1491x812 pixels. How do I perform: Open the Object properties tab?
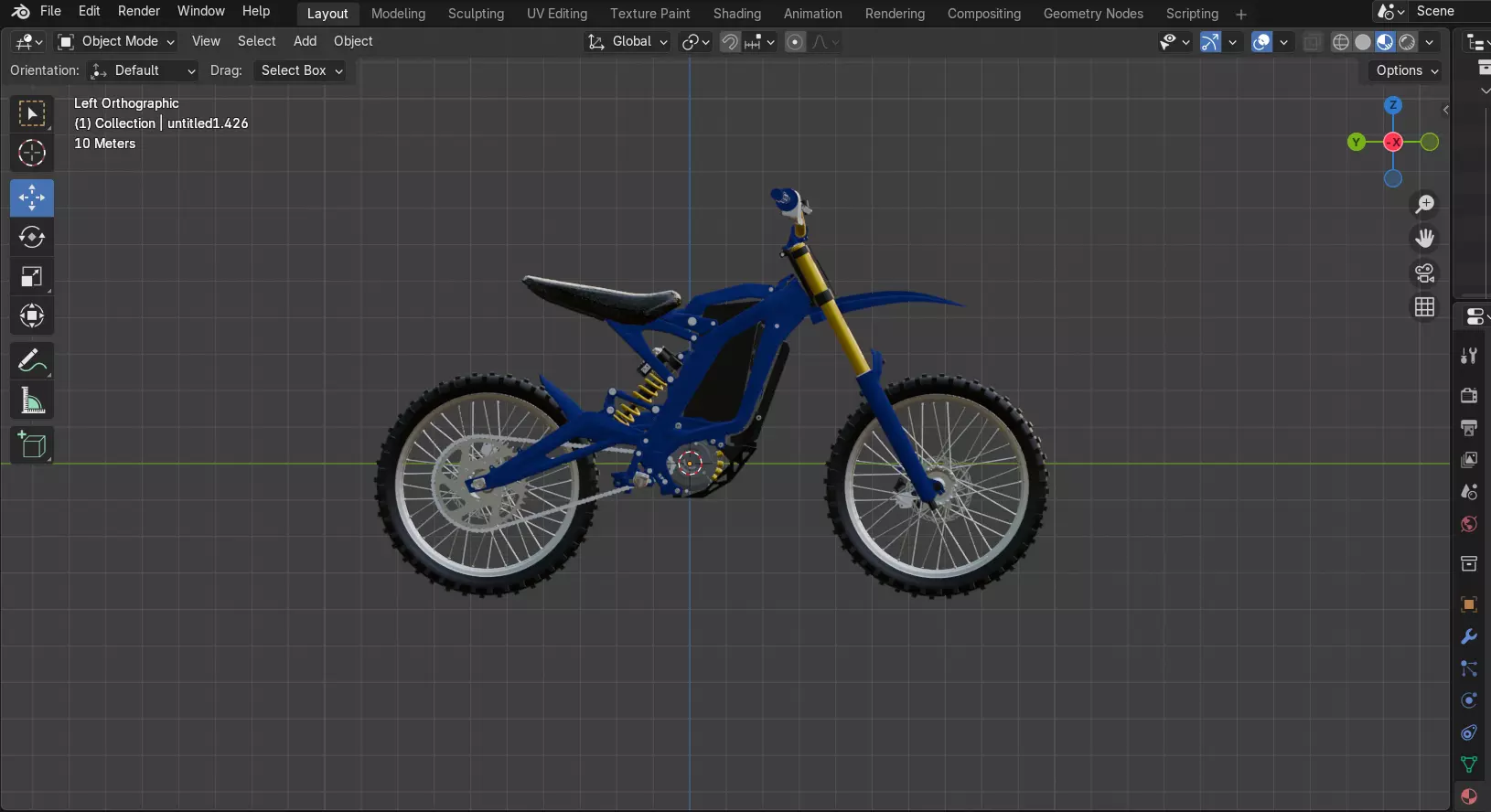coord(1469,604)
